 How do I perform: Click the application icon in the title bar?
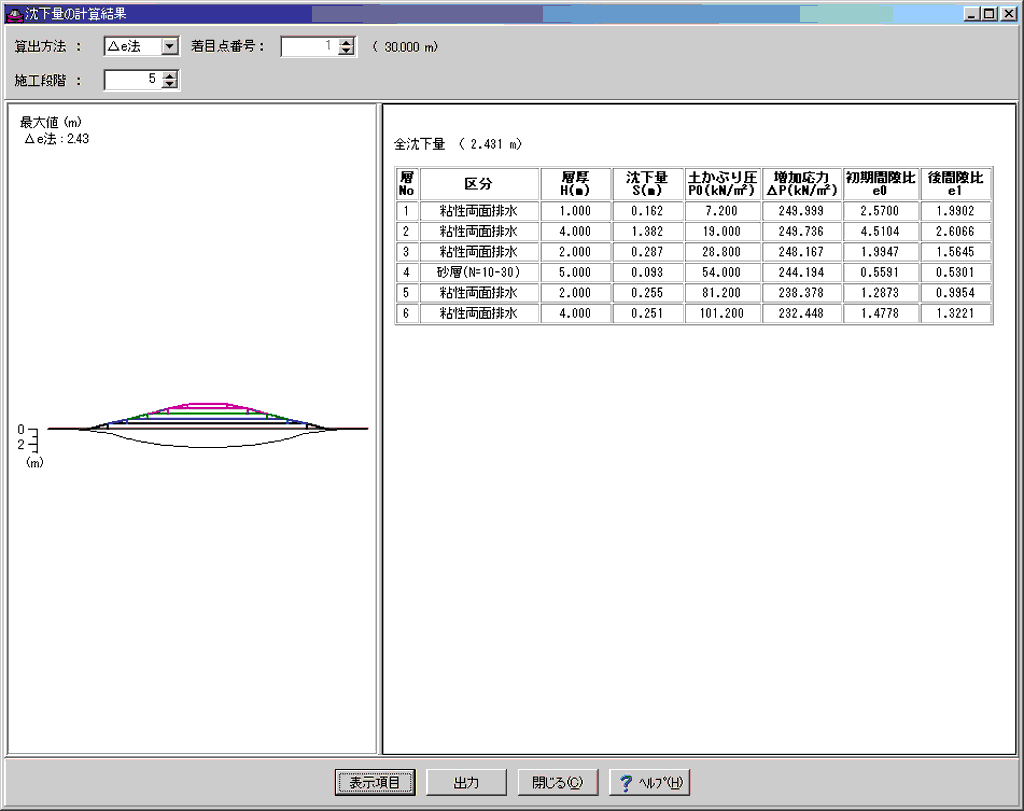tap(14, 14)
